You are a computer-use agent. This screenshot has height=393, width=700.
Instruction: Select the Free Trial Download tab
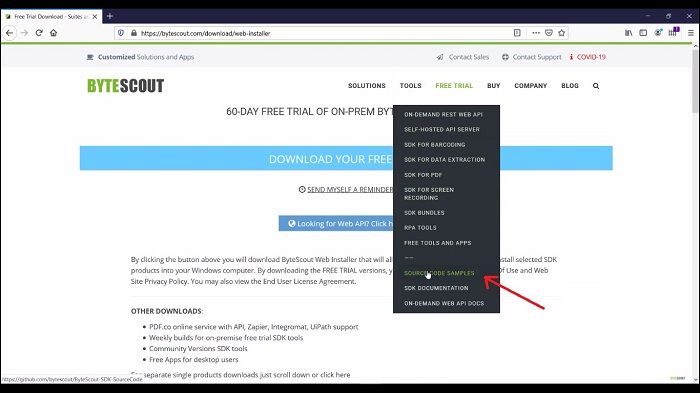pos(51,17)
